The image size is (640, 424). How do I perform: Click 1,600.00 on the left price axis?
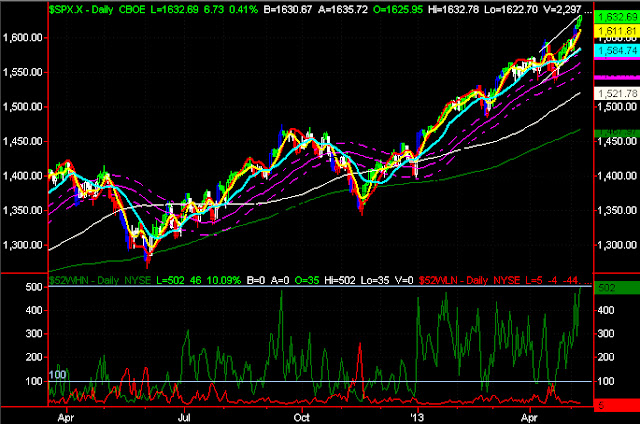(x=22, y=38)
